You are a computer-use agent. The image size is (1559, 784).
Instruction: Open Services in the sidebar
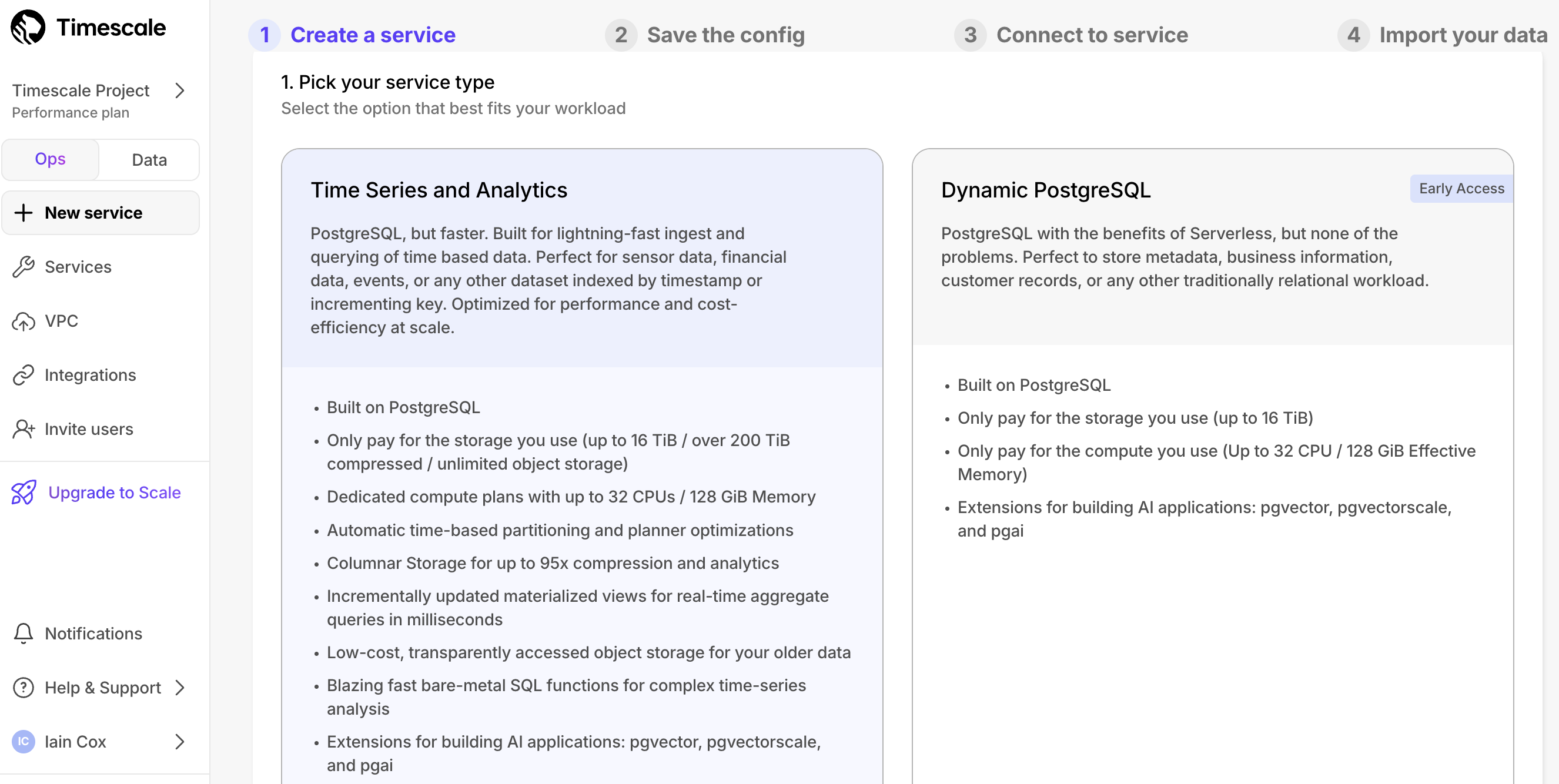point(78,267)
